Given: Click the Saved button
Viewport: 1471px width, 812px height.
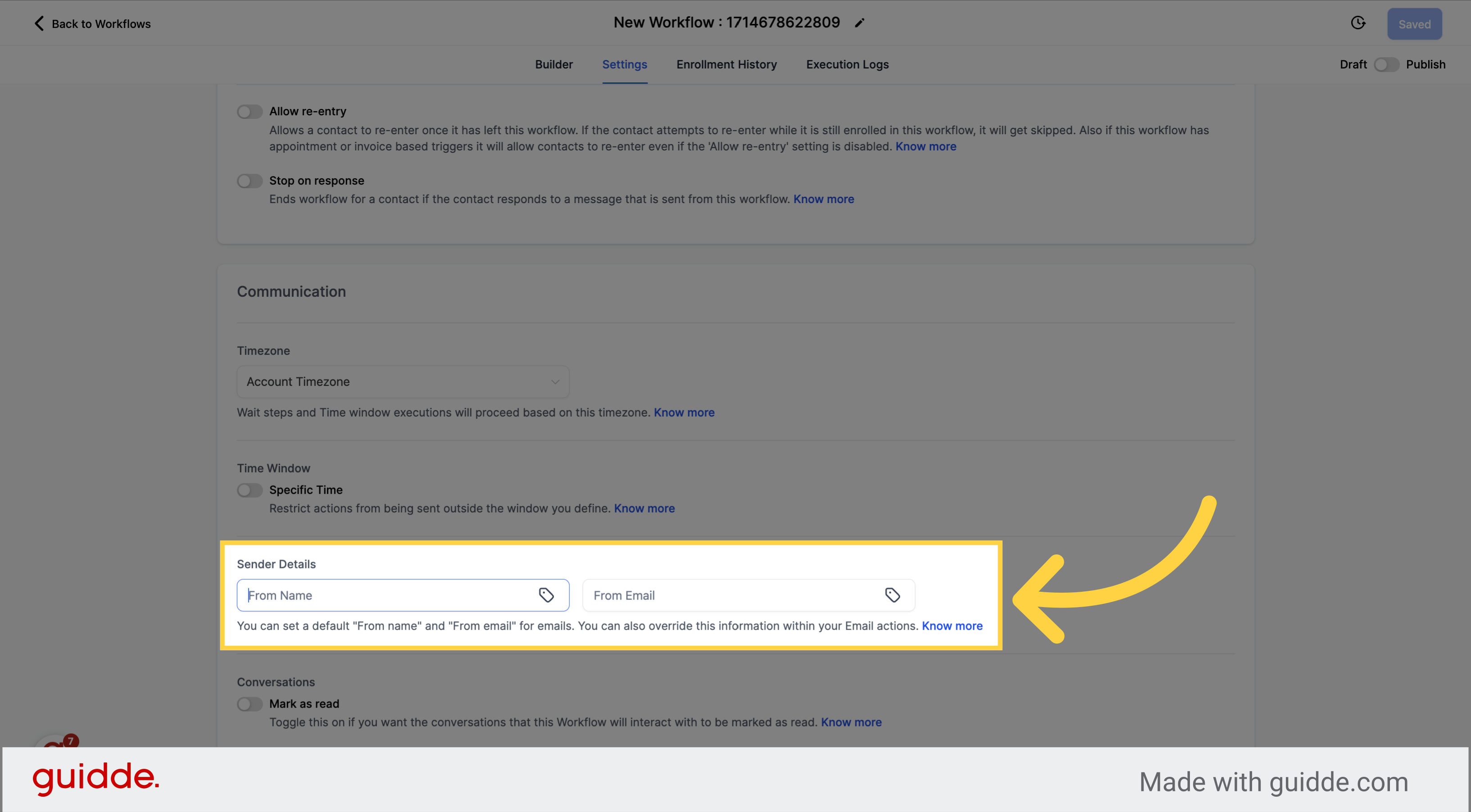Looking at the screenshot, I should pos(1414,24).
